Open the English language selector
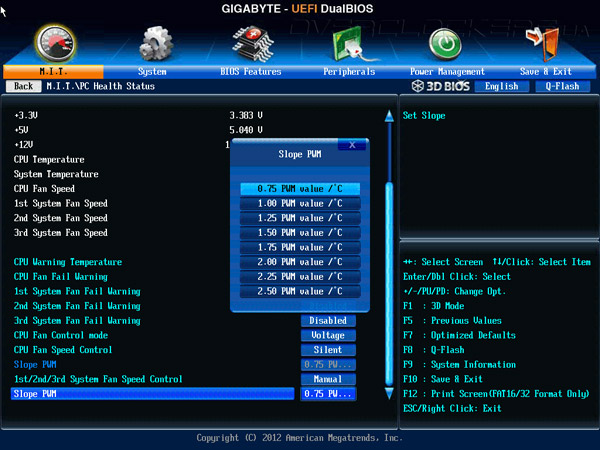Image resolution: width=600 pixels, height=450 pixels. click(x=502, y=86)
